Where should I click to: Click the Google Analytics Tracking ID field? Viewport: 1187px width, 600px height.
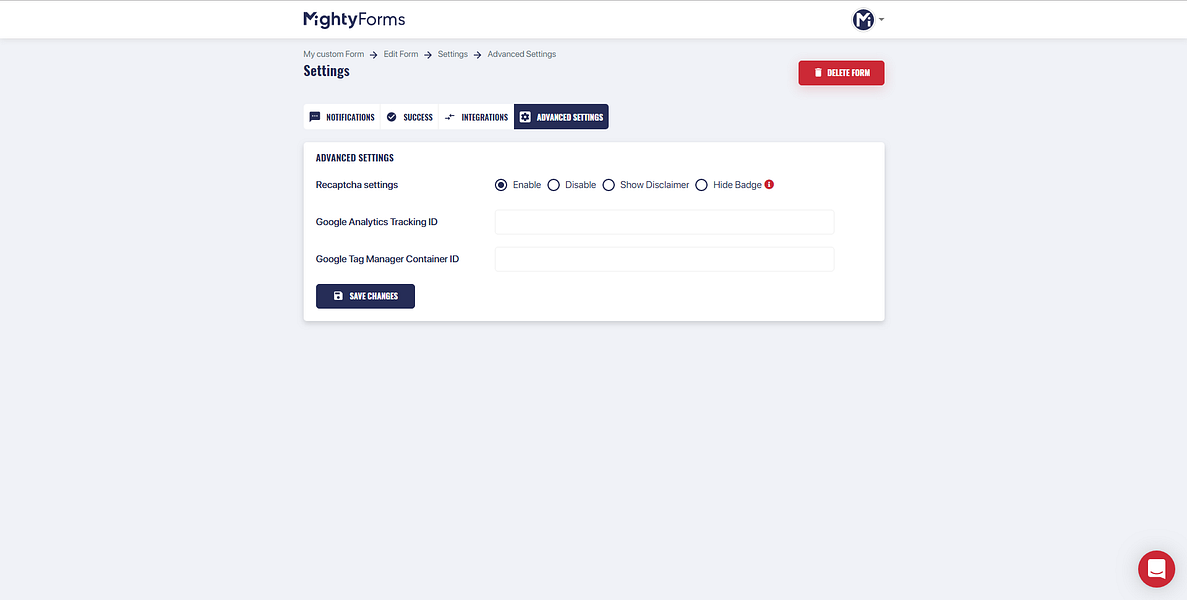coord(664,221)
